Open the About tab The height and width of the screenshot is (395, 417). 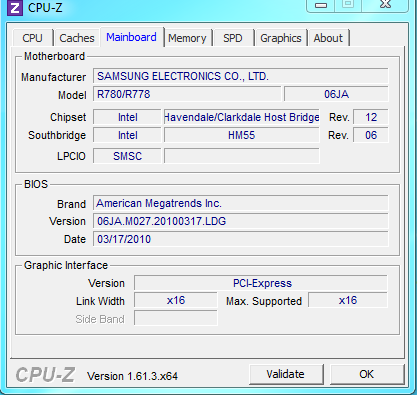point(328,38)
